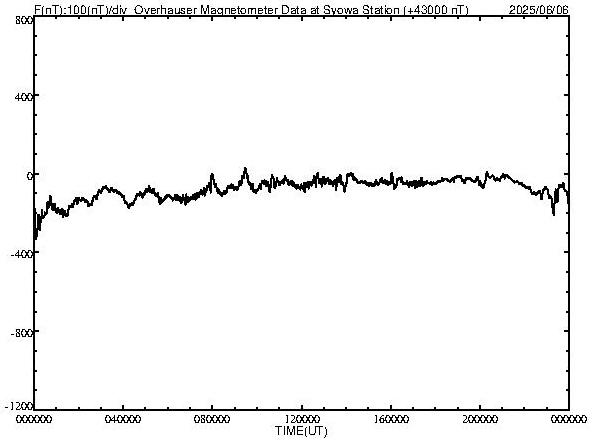Click the -400 y-axis label
The image size is (592, 440).
coord(22,254)
